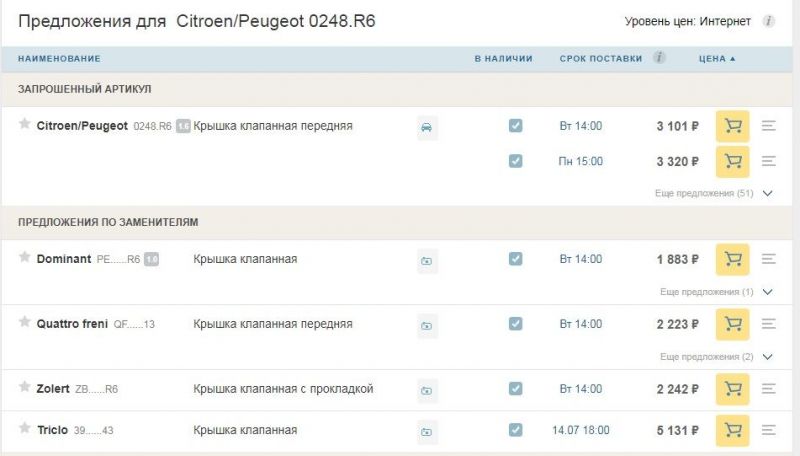
Task: Add Citroen/Peugeot 3 101 ₽ offer to cart
Action: (x=732, y=126)
